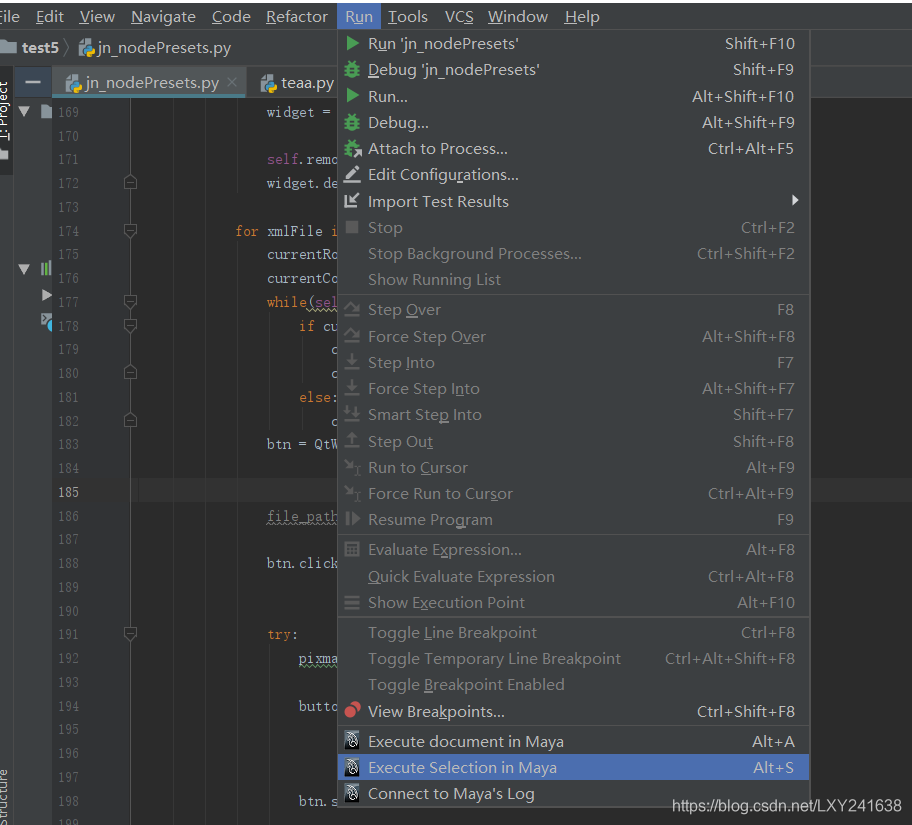This screenshot has height=825, width=912.
Task: Open the Refactor menu
Action: point(297,17)
